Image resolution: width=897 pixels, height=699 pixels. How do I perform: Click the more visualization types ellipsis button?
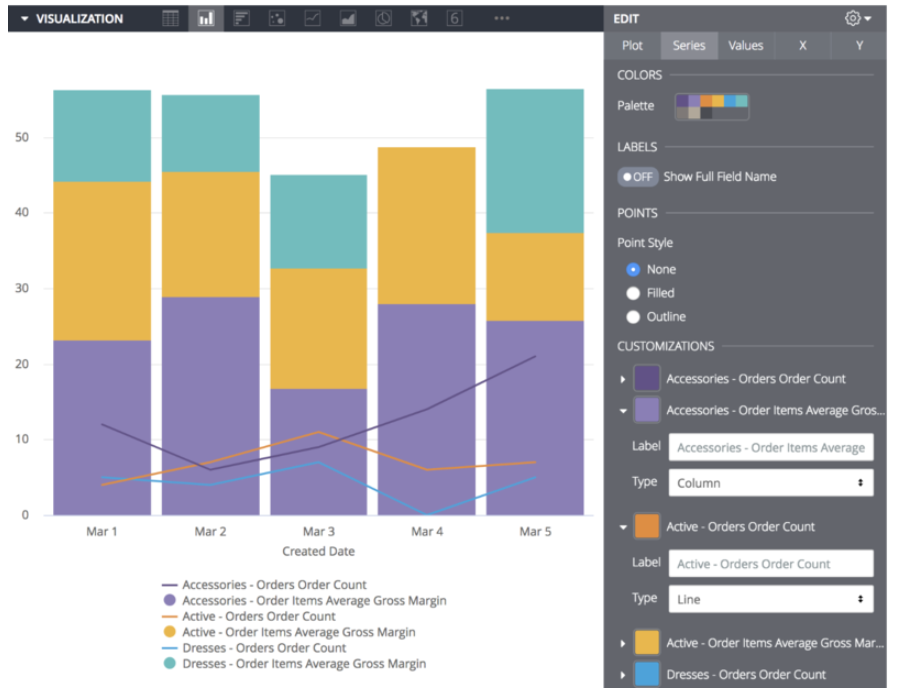pos(500,18)
